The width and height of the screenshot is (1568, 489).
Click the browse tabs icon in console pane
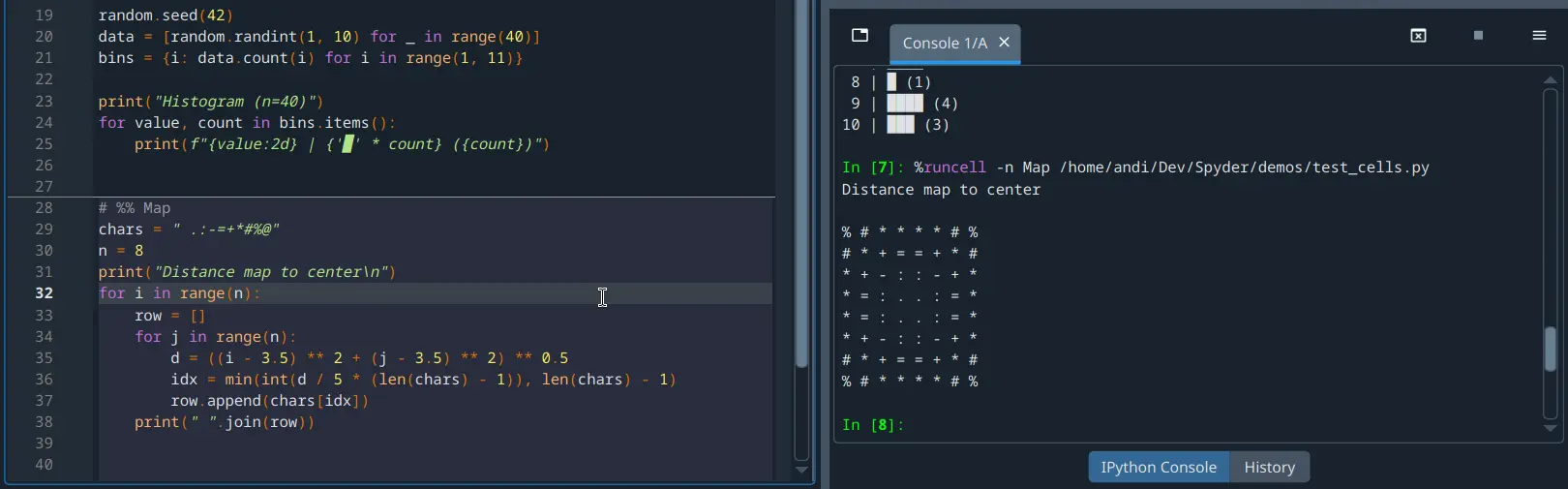pos(859,36)
